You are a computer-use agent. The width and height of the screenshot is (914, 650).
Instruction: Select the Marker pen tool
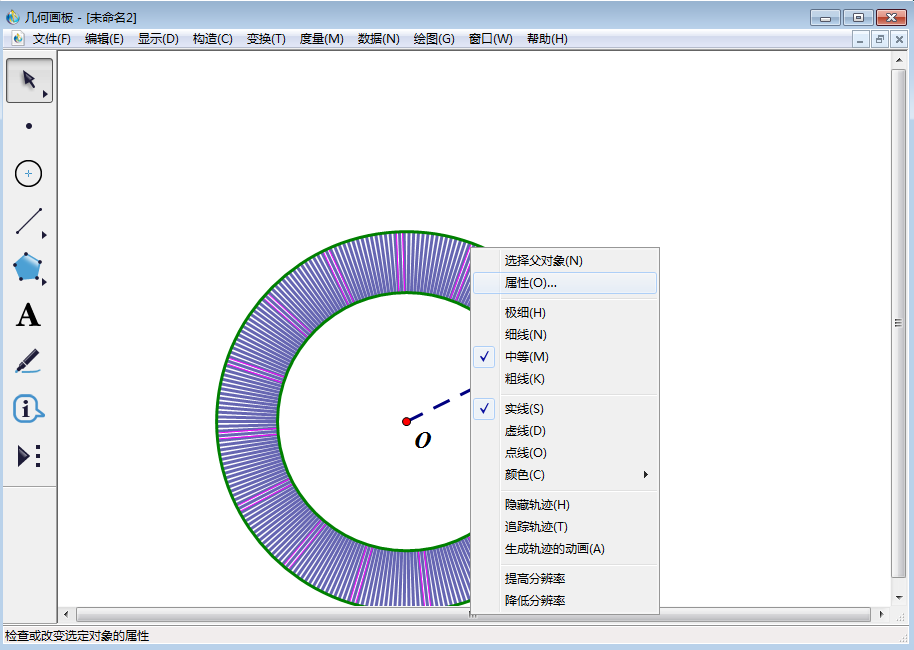[28, 361]
